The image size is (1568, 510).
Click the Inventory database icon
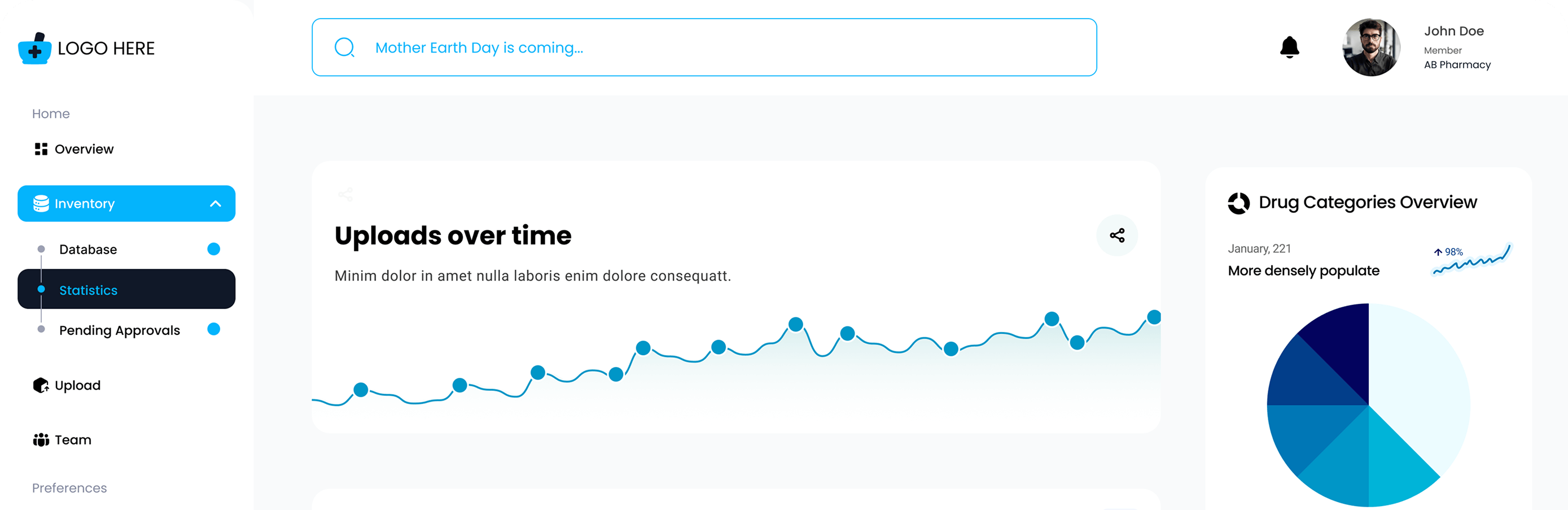click(40, 203)
